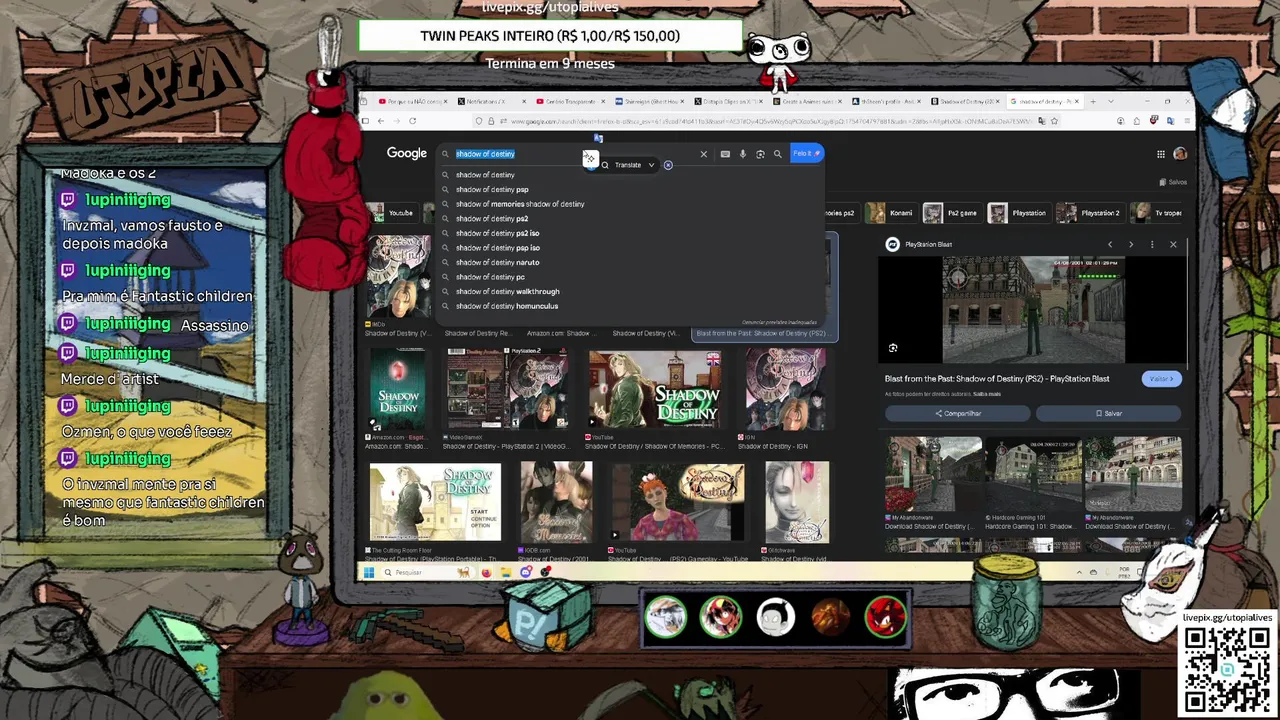Expand the Translate popup dropdown chevron
The image size is (1280, 720).
click(x=651, y=165)
